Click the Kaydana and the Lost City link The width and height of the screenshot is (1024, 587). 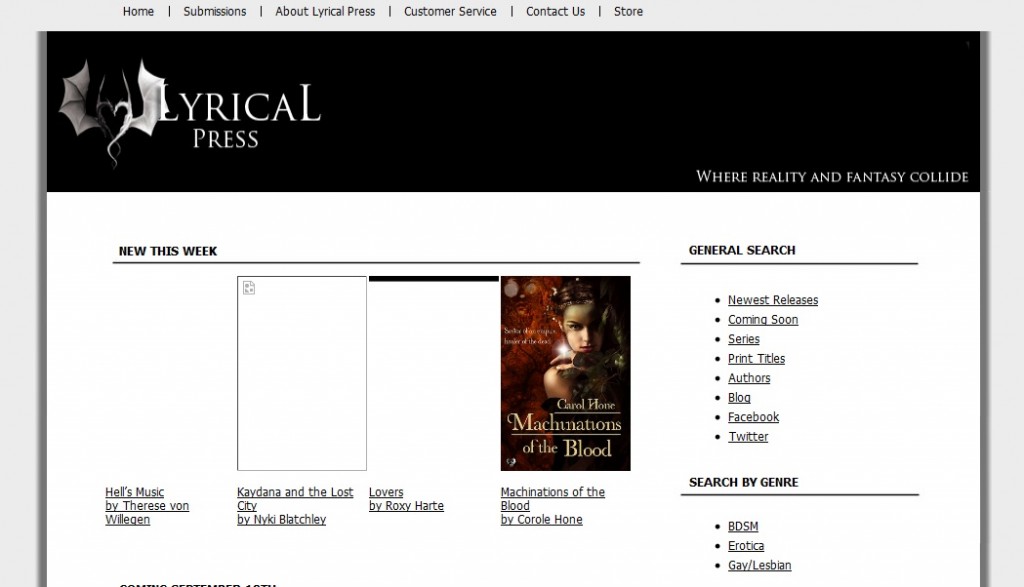point(295,499)
